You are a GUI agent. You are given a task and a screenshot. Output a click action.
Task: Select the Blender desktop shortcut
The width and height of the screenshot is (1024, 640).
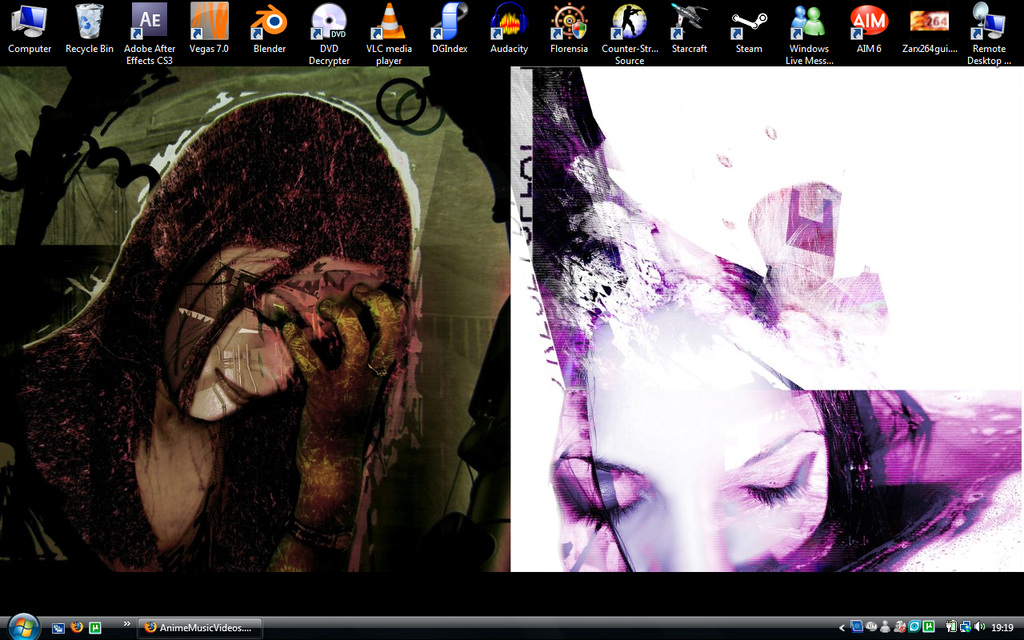pyautogui.click(x=269, y=29)
